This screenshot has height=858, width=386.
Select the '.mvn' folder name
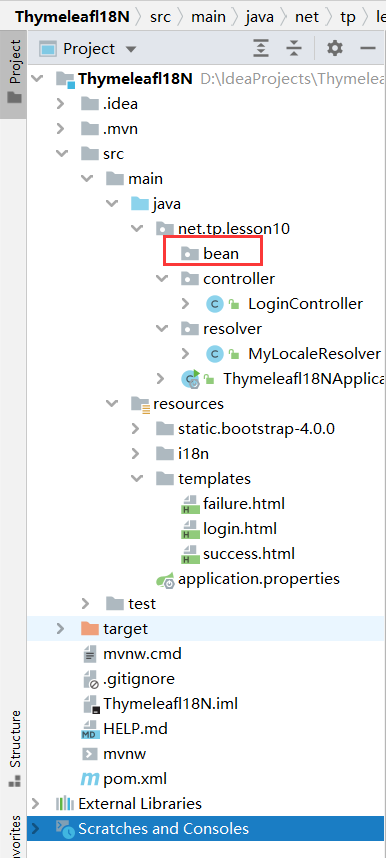[120, 129]
